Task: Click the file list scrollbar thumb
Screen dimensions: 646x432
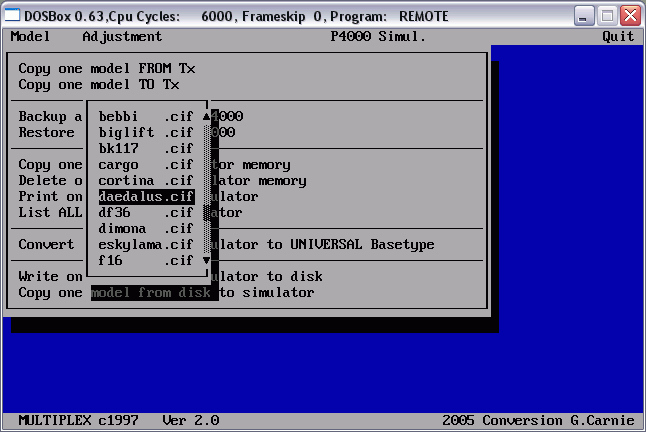Action: 206,213
